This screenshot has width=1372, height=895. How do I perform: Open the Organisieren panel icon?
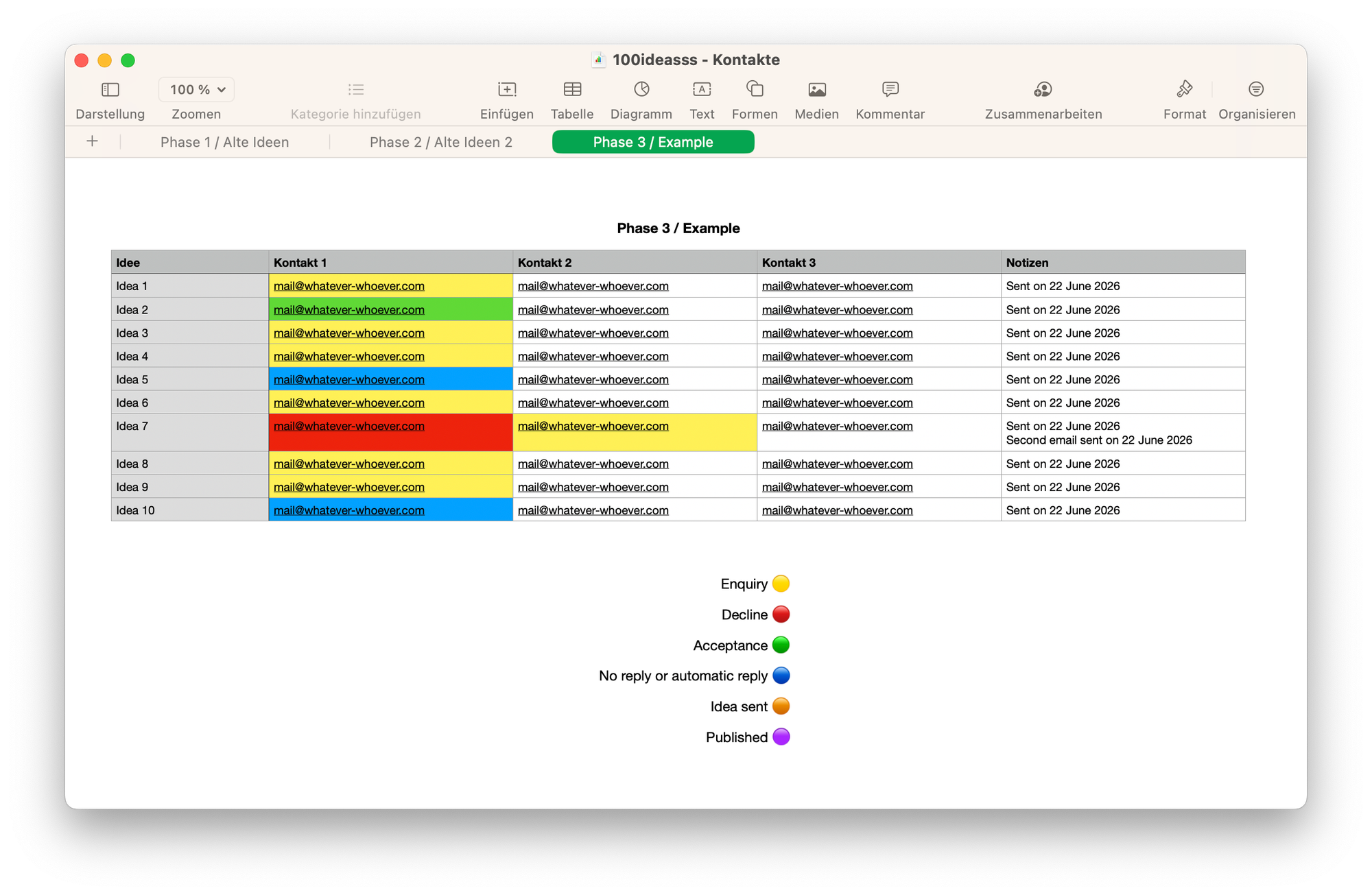tap(1256, 89)
